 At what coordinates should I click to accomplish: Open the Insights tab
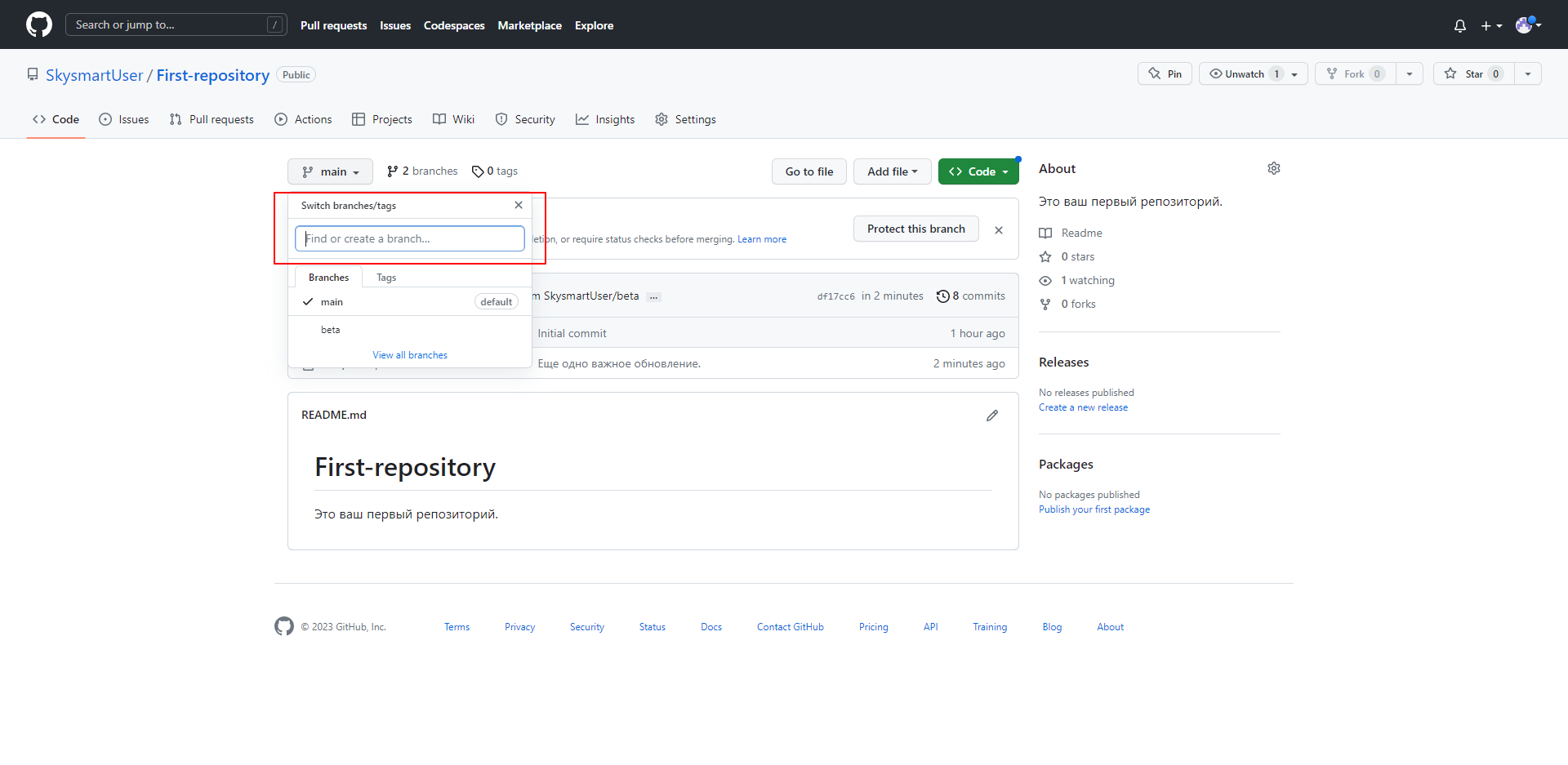[605, 119]
